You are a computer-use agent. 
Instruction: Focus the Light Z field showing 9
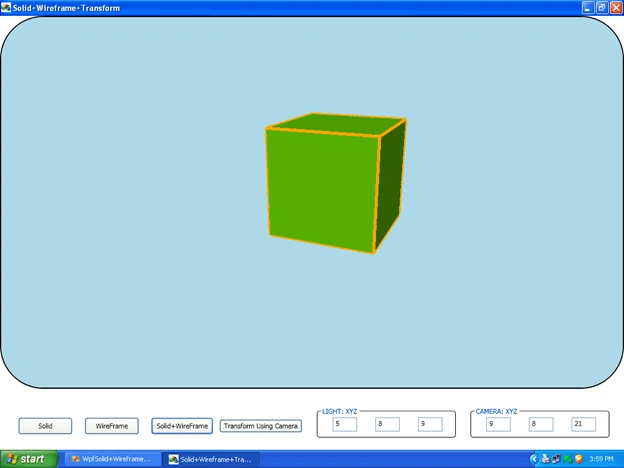[x=430, y=424]
